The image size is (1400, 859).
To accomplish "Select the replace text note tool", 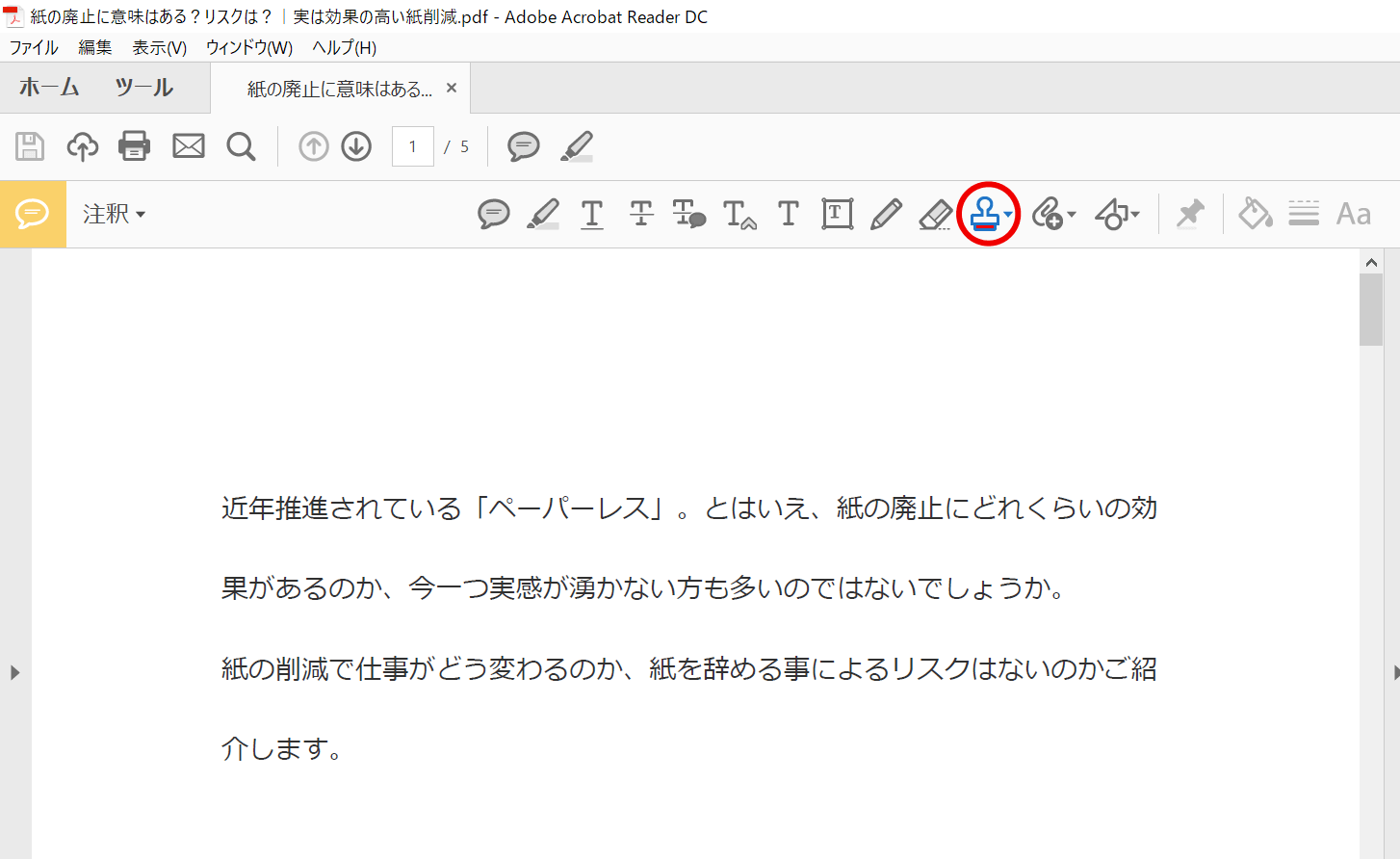I will click(x=689, y=214).
